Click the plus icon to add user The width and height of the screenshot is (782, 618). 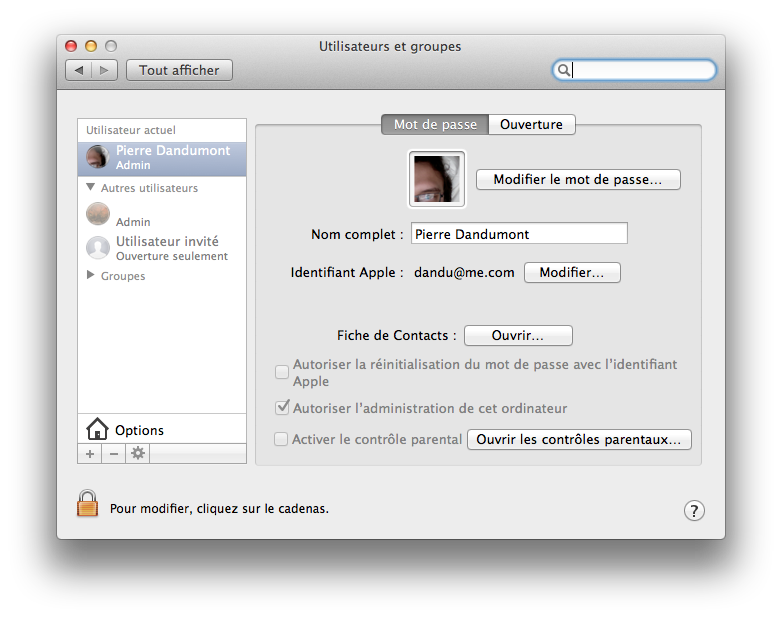[89, 454]
